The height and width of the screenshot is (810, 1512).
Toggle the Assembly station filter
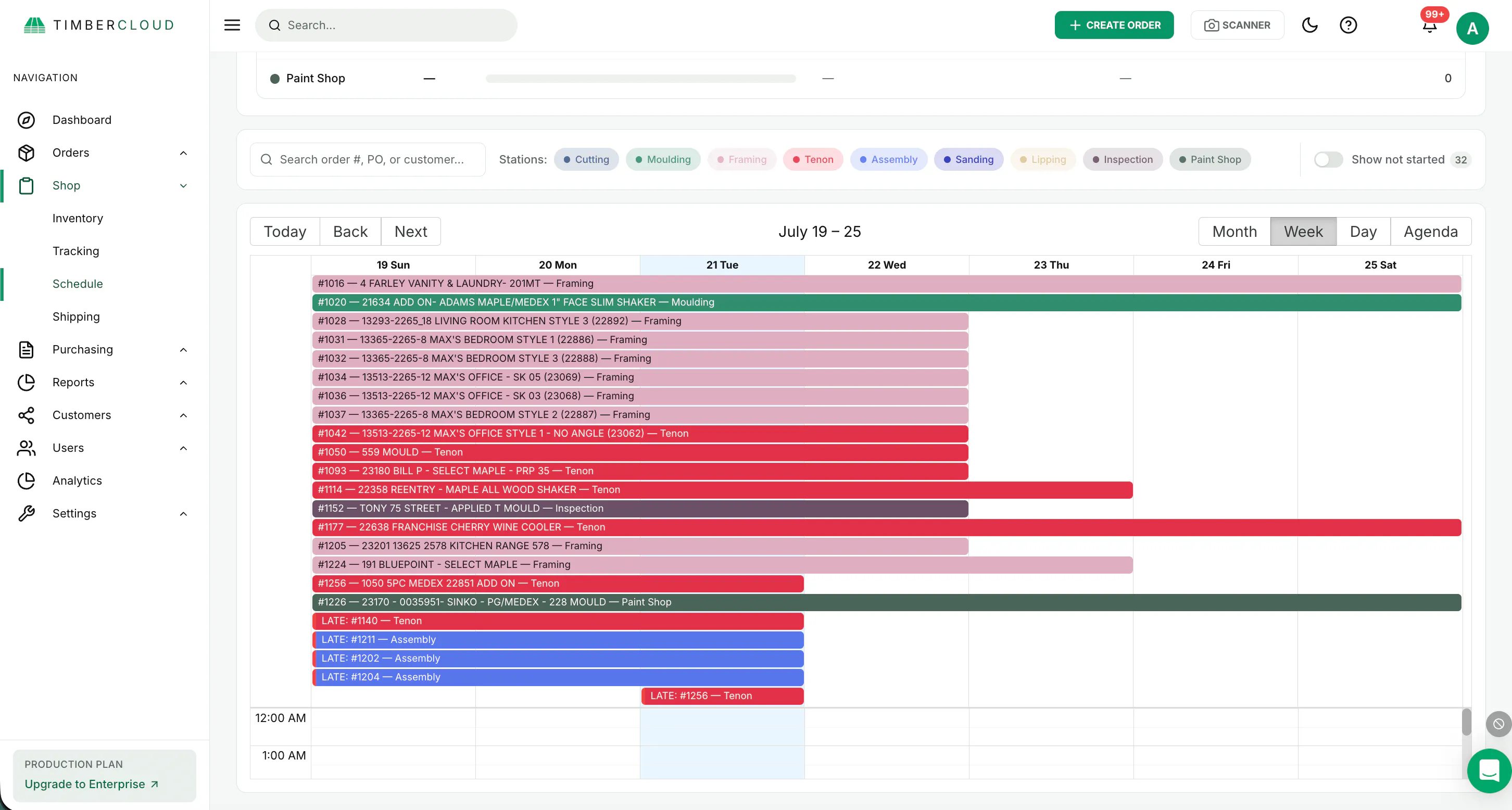click(889, 159)
